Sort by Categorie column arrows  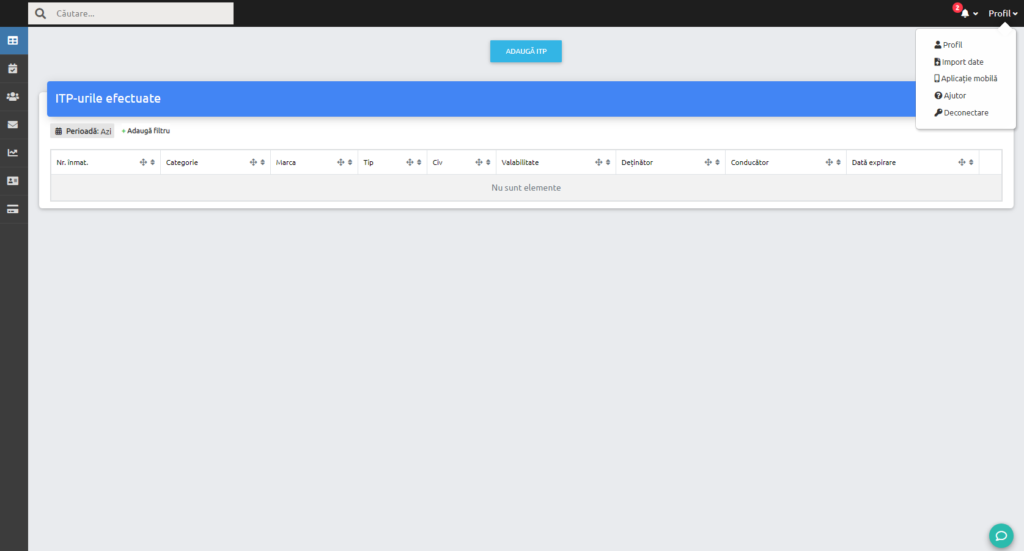[263, 163]
